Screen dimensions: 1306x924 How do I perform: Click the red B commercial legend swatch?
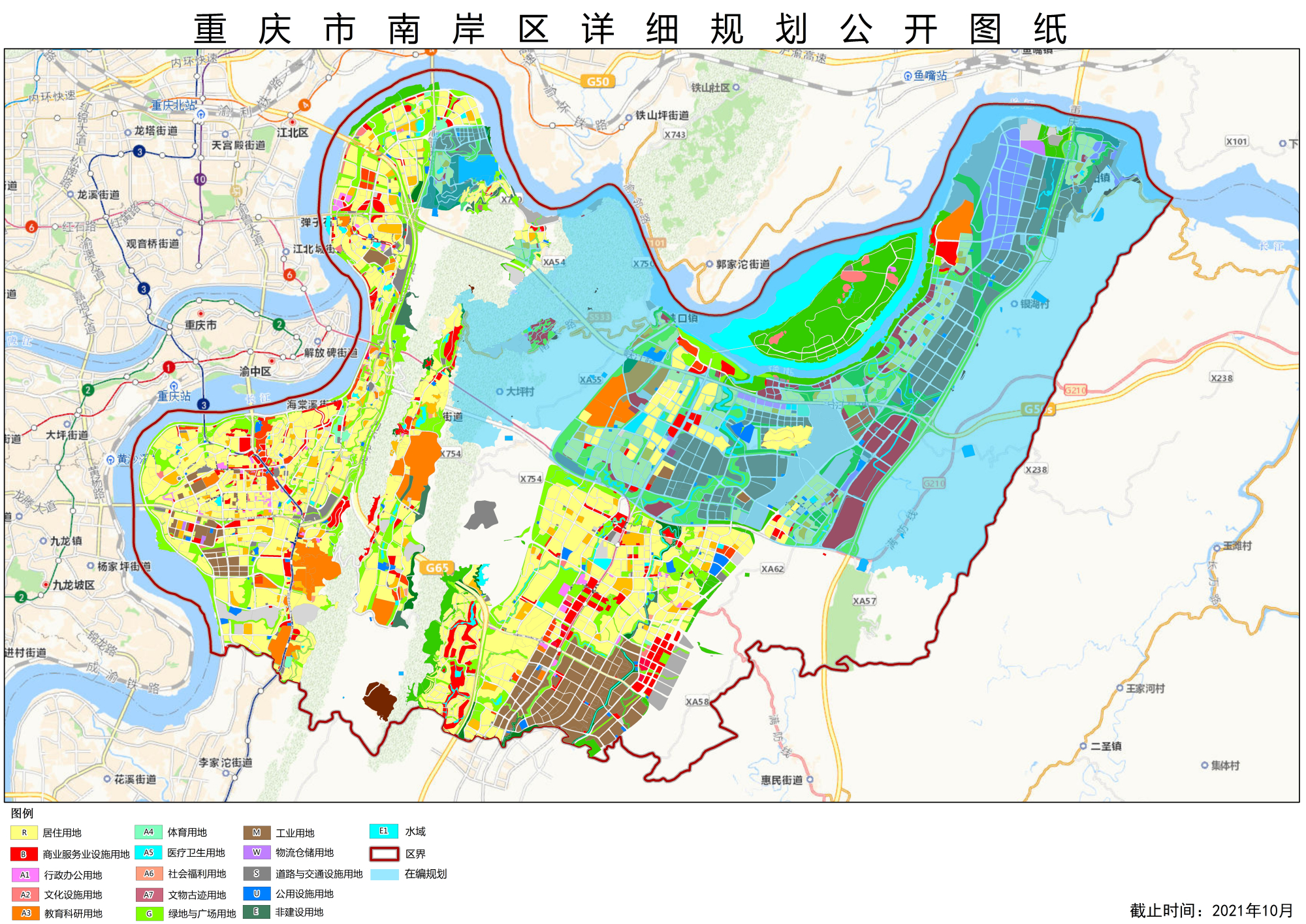tap(24, 854)
